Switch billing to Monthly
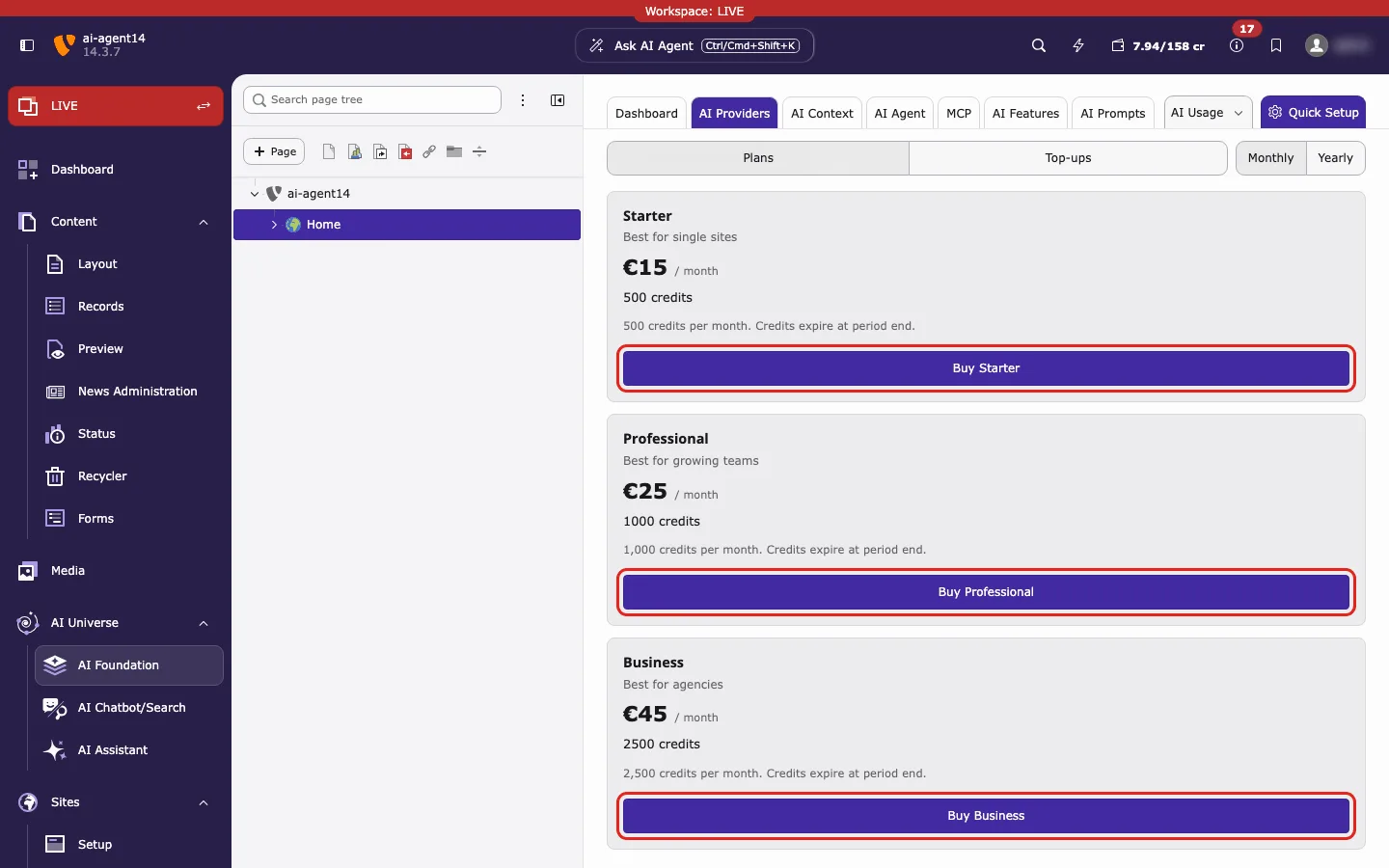Image resolution: width=1389 pixels, height=868 pixels. point(1270,158)
